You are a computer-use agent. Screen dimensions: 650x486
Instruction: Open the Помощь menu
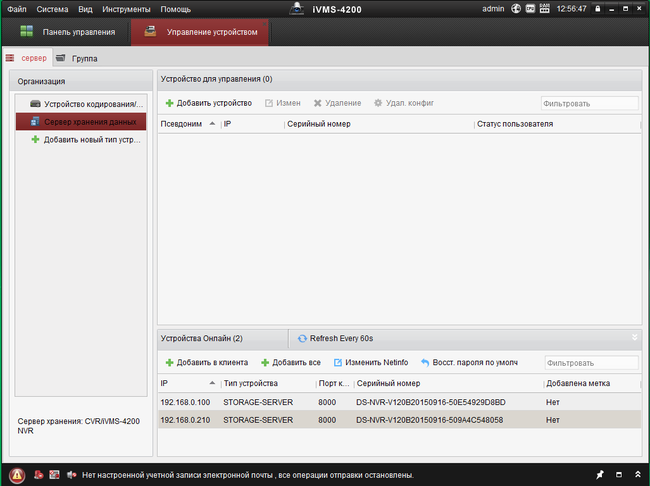(x=175, y=9)
